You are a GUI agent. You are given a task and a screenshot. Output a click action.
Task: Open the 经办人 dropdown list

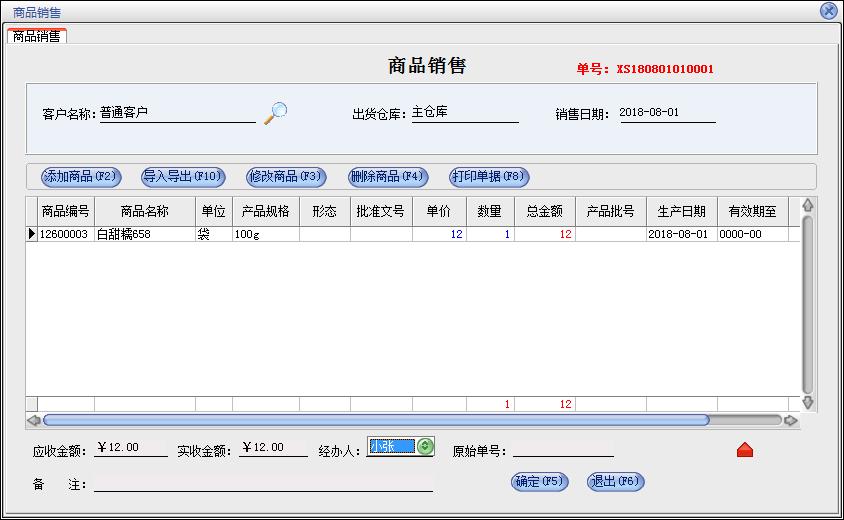425,447
